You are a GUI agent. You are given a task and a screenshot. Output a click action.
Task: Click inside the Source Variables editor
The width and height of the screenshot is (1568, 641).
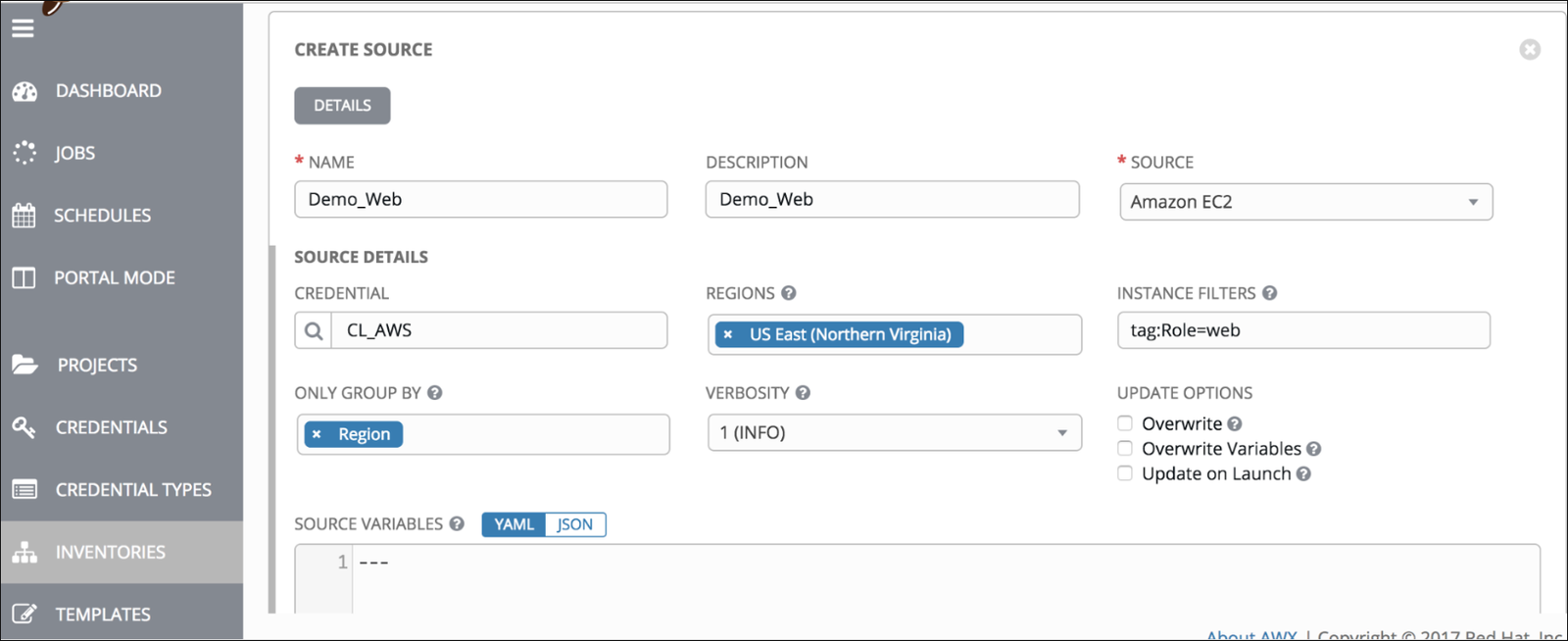pos(946,579)
